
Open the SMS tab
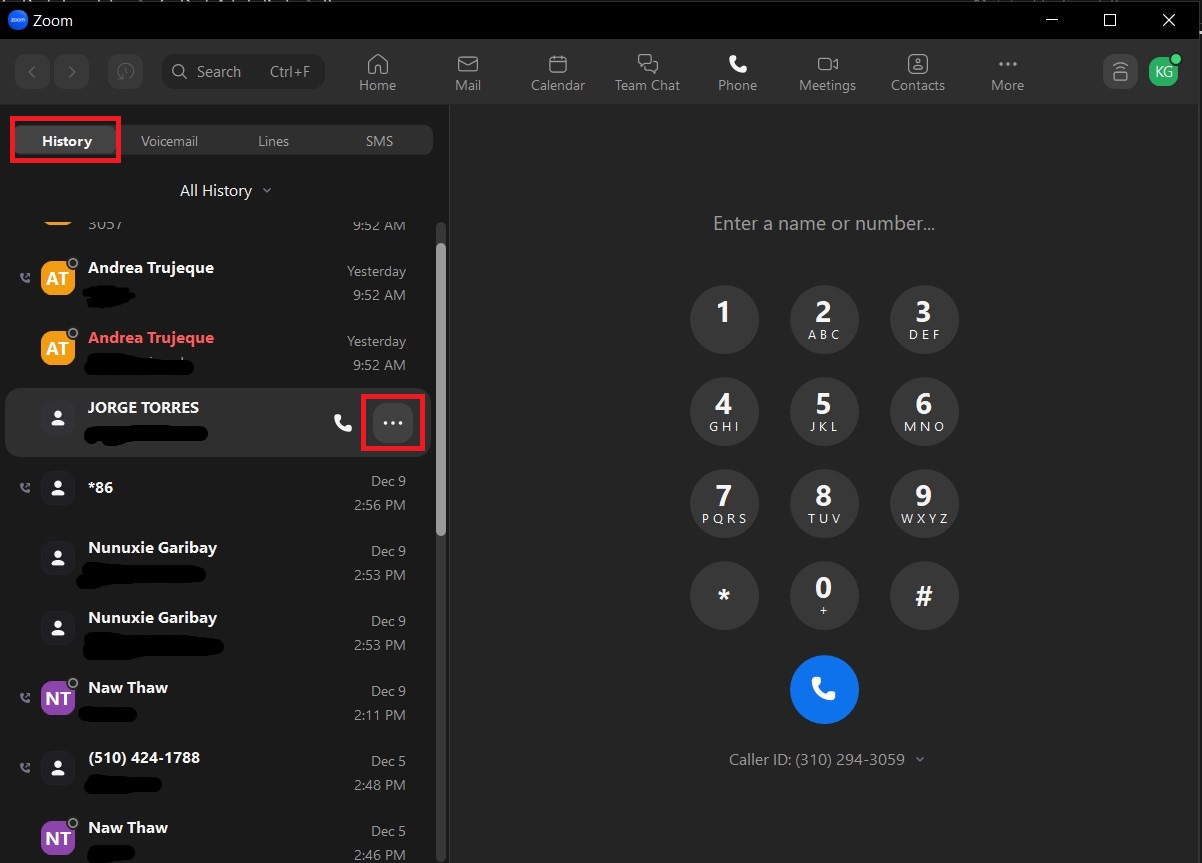[x=379, y=140]
